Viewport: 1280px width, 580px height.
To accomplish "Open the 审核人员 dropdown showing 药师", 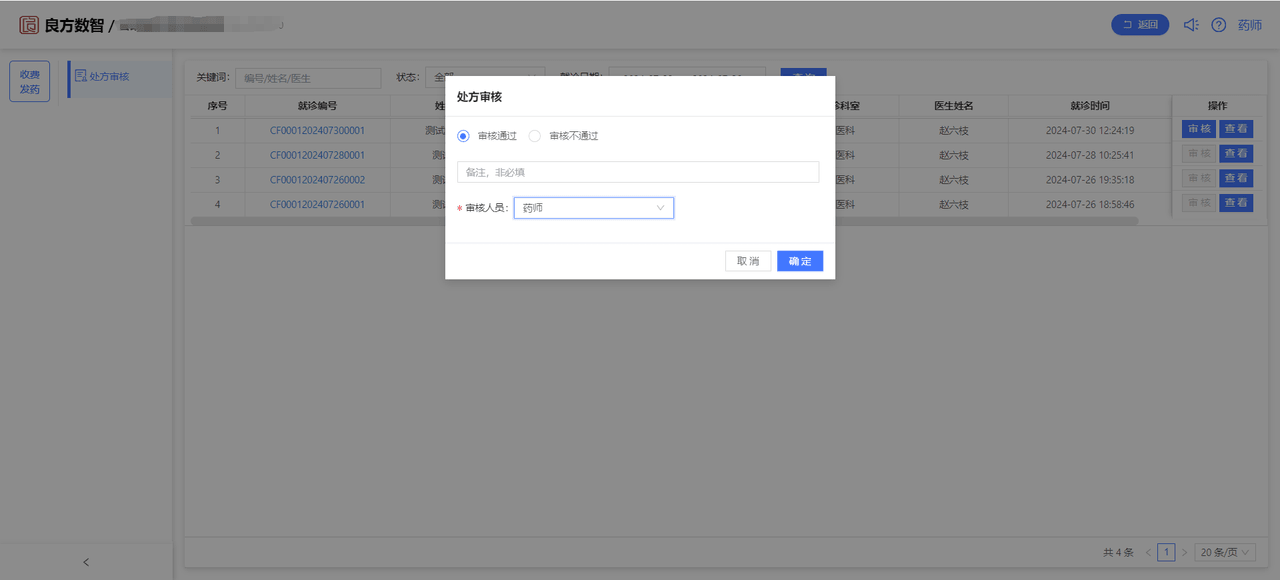I will 594,208.
